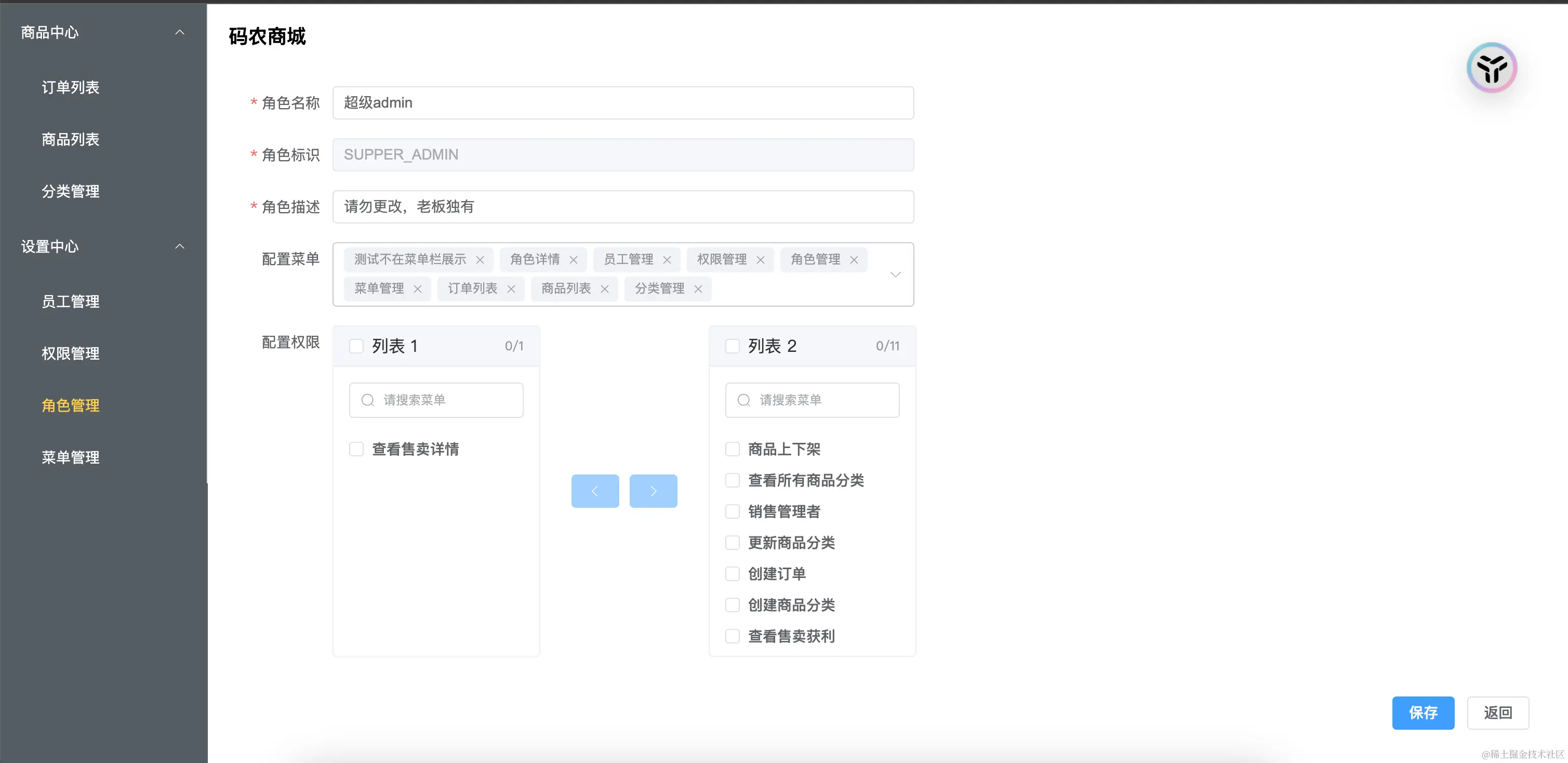Collapse the 设置中心 sidebar group
1568x763 pixels.
click(180, 246)
